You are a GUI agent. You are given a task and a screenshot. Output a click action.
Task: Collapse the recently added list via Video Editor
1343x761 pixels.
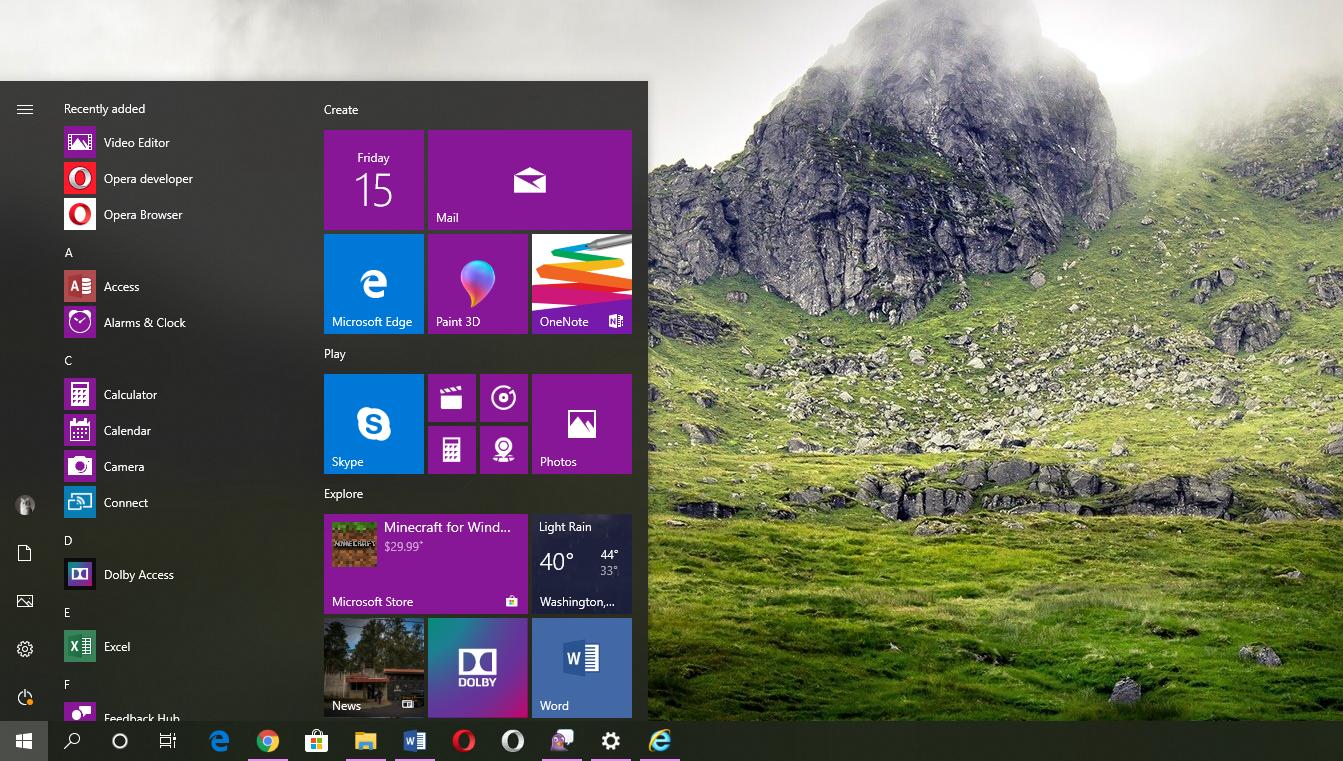click(x=137, y=142)
